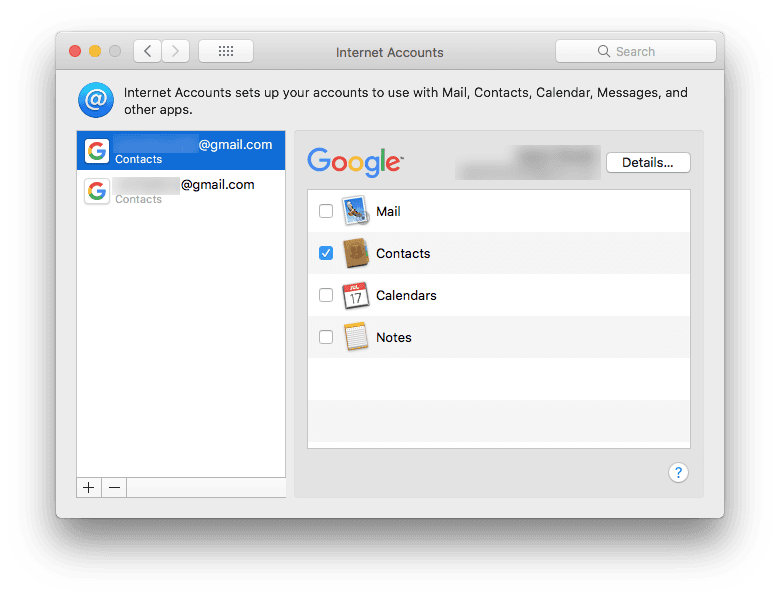
Task: Minimize the window with the yellow button
Action: 95,51
